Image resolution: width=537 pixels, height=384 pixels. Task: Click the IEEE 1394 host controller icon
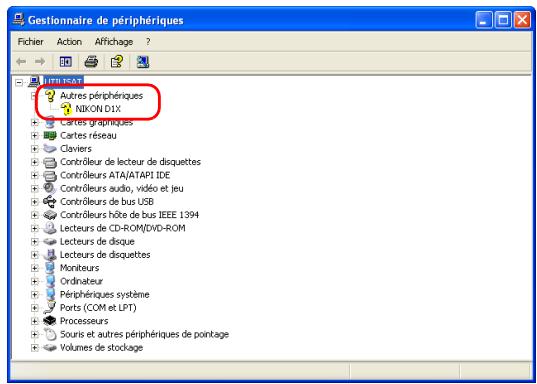(x=50, y=215)
